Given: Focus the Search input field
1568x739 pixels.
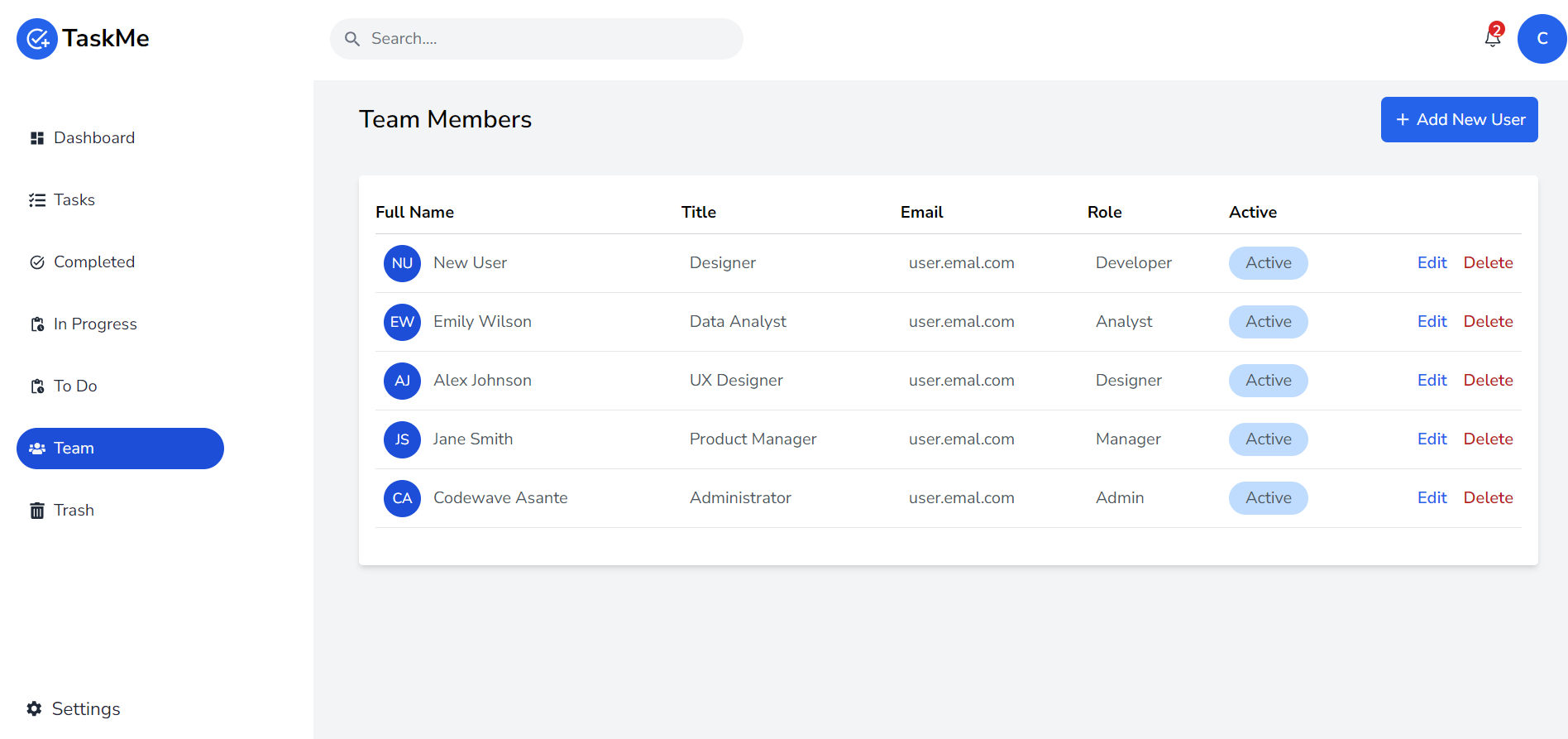Looking at the screenshot, I should pos(537,39).
